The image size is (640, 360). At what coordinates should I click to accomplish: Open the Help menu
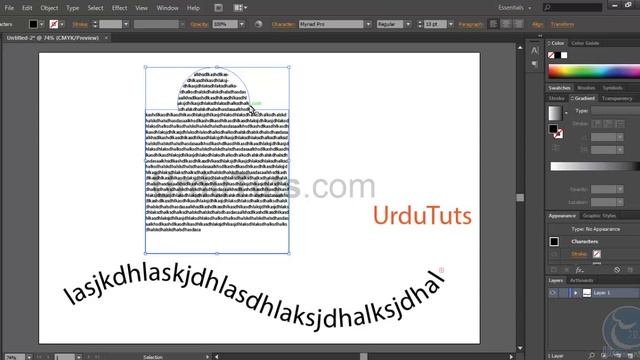coord(193,8)
